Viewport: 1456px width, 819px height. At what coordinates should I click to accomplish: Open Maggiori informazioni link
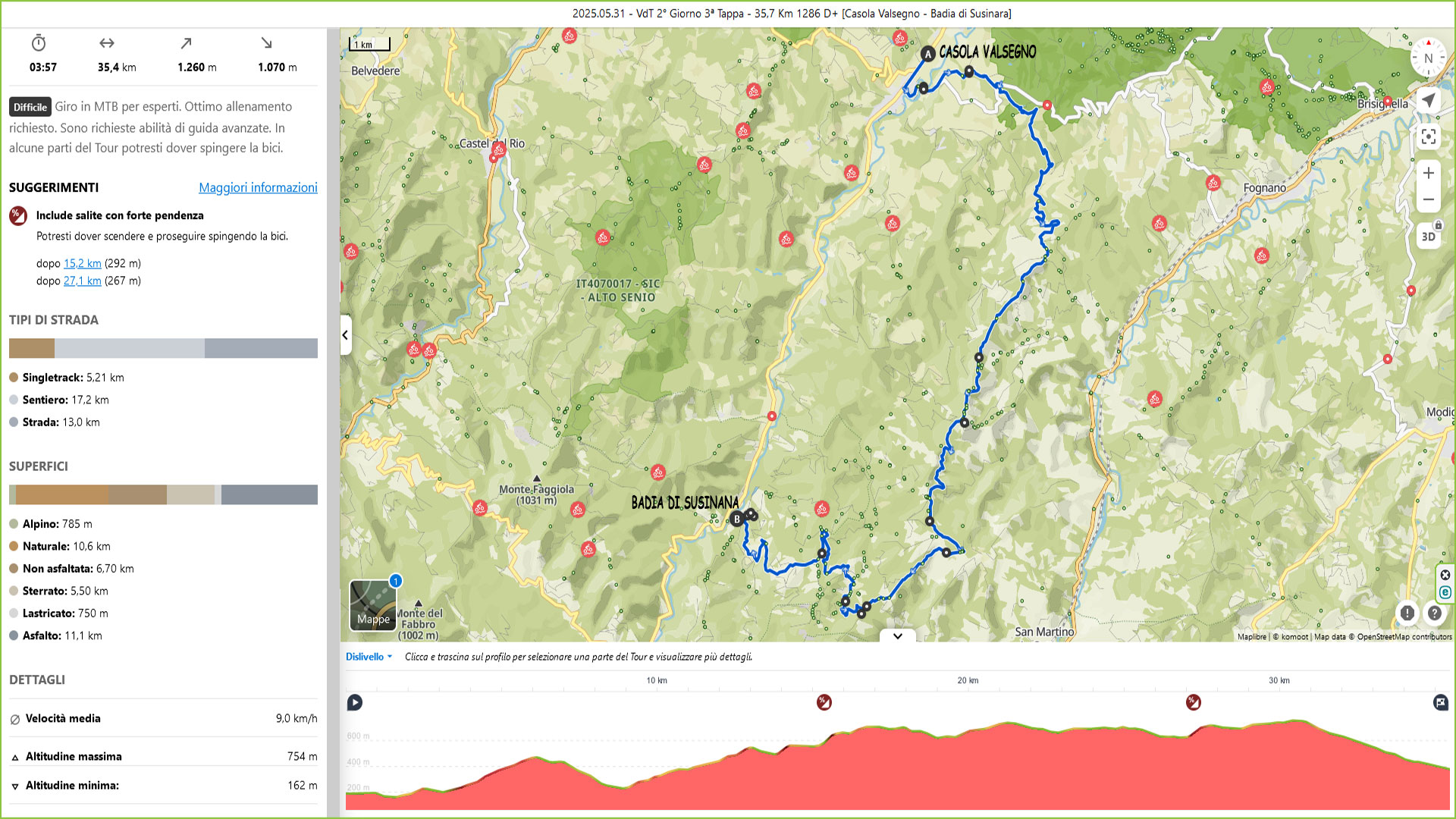click(258, 187)
